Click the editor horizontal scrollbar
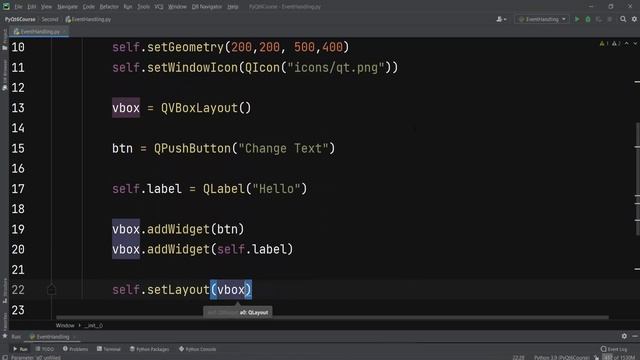 332,317
